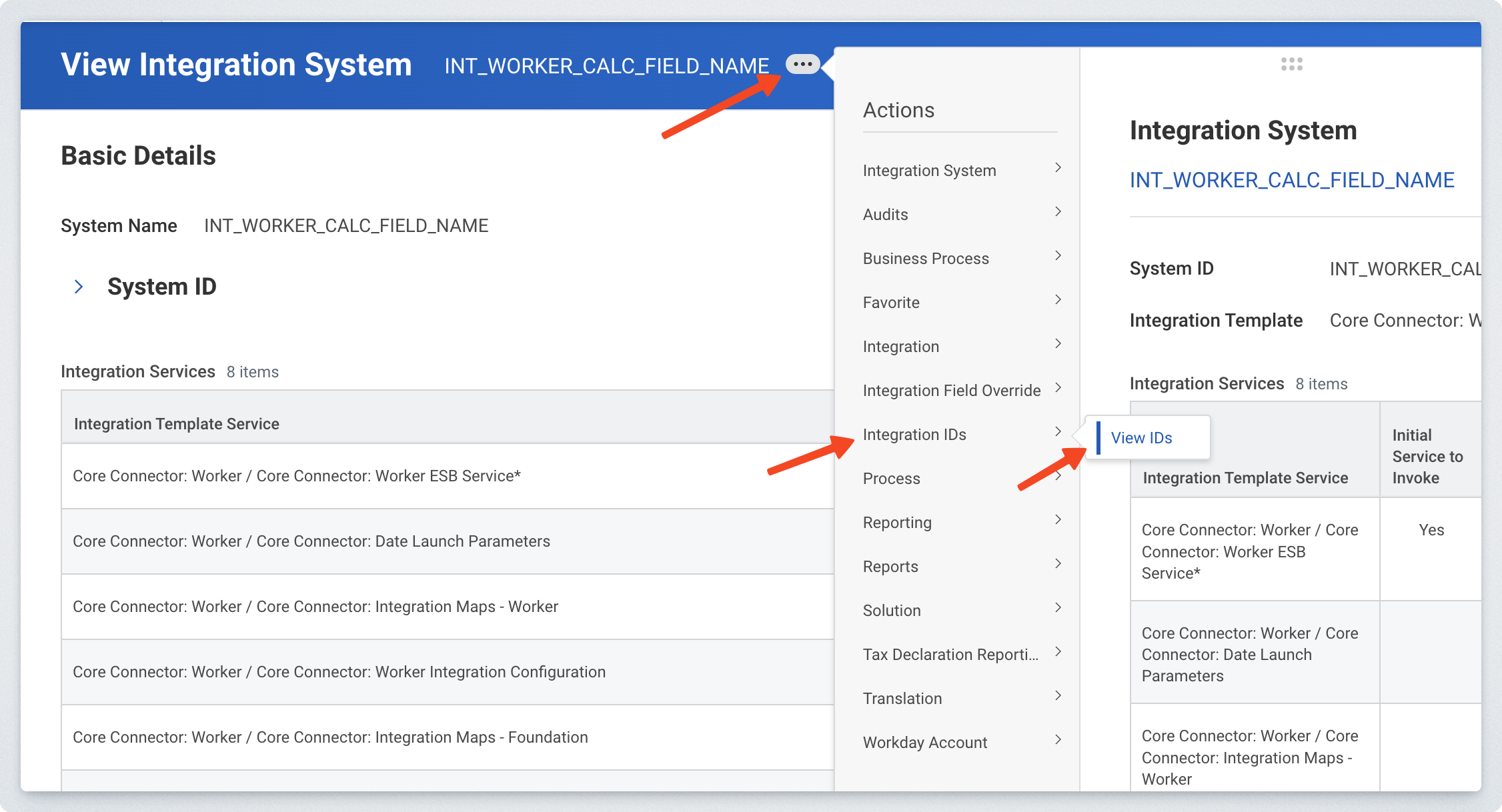Expand the Workday Account submenu chevron
The width and height of the screenshot is (1502, 812).
pyautogui.click(x=1058, y=740)
